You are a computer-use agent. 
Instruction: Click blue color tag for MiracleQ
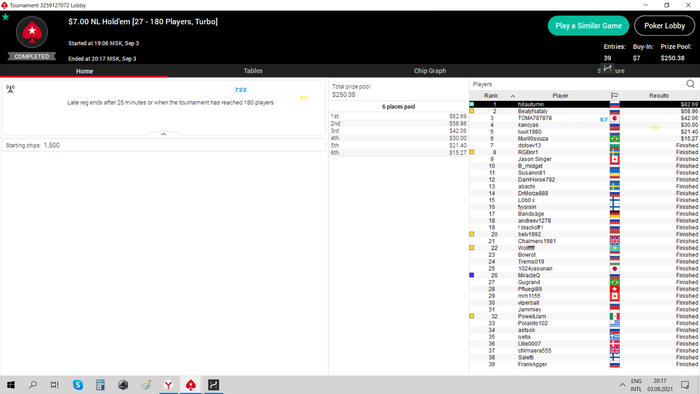click(471, 275)
